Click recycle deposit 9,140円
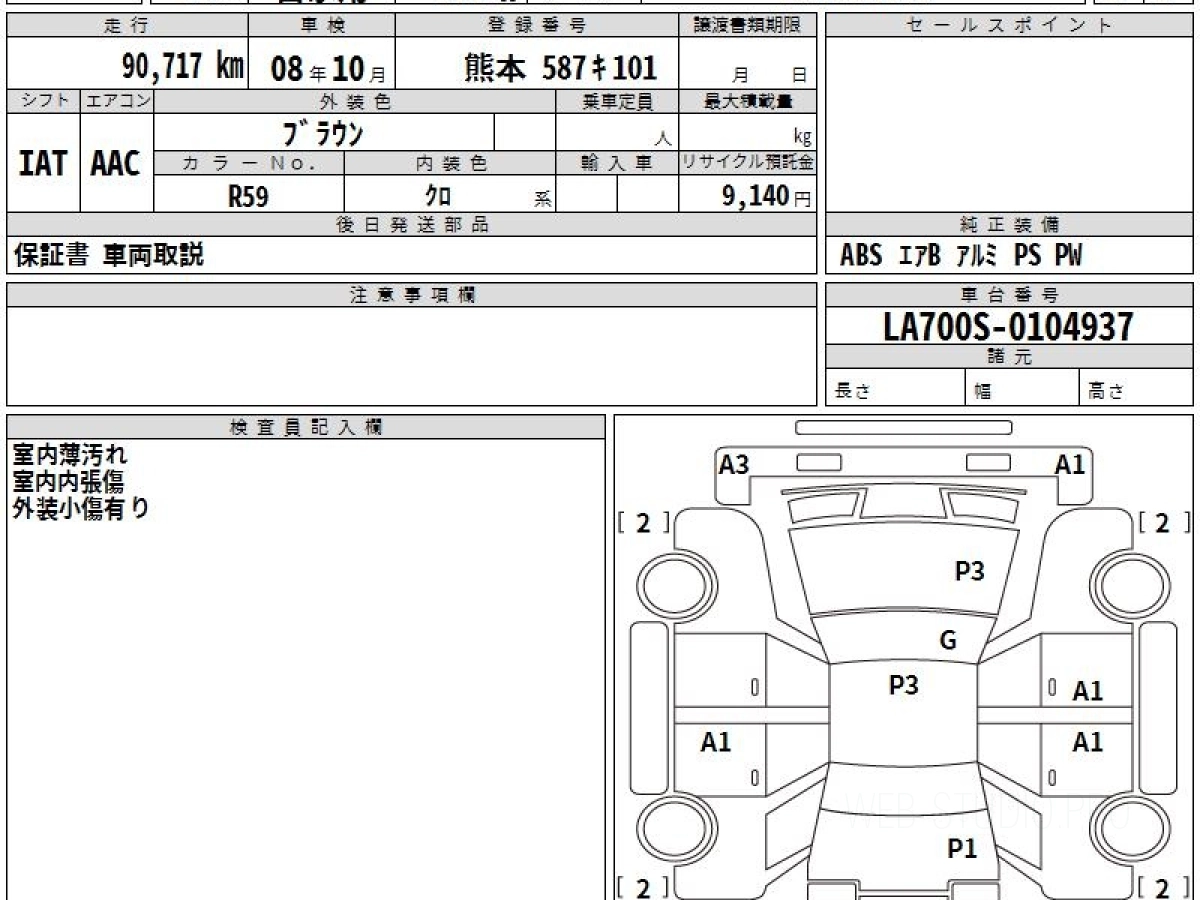1200x900 pixels. point(767,196)
